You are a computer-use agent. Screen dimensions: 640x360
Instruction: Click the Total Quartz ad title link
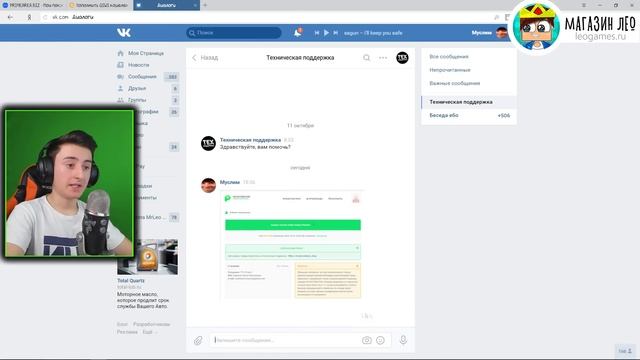(131, 281)
